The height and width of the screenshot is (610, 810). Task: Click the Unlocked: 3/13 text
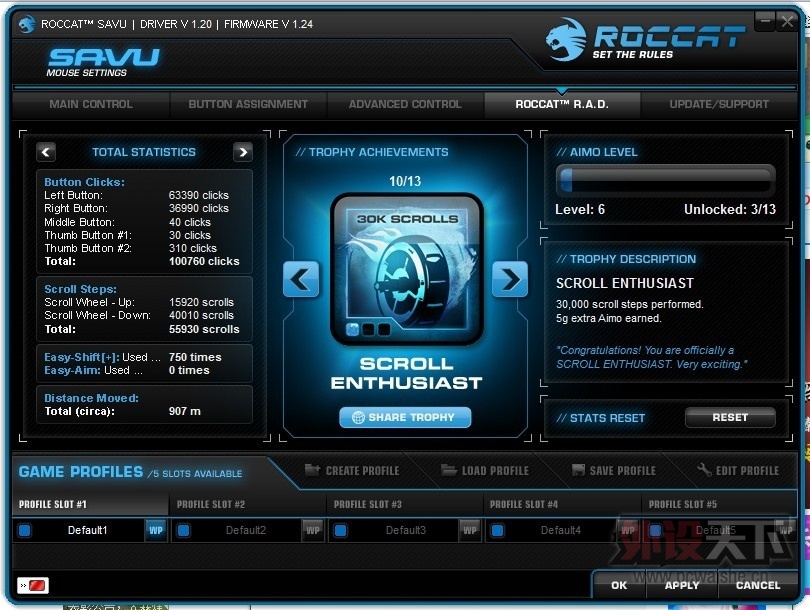tap(729, 209)
